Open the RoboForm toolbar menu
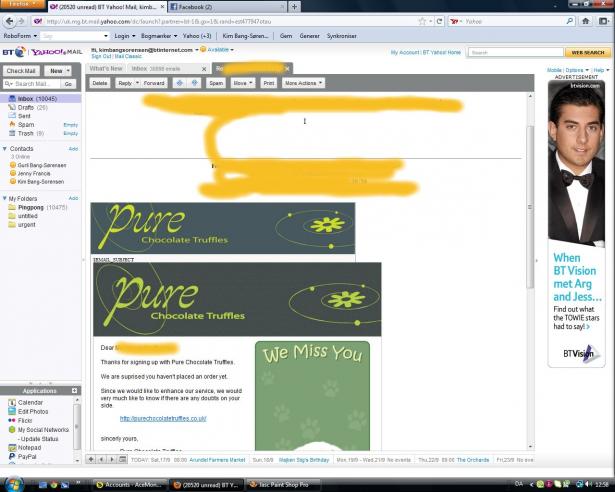The image size is (615, 492). pos(20,36)
